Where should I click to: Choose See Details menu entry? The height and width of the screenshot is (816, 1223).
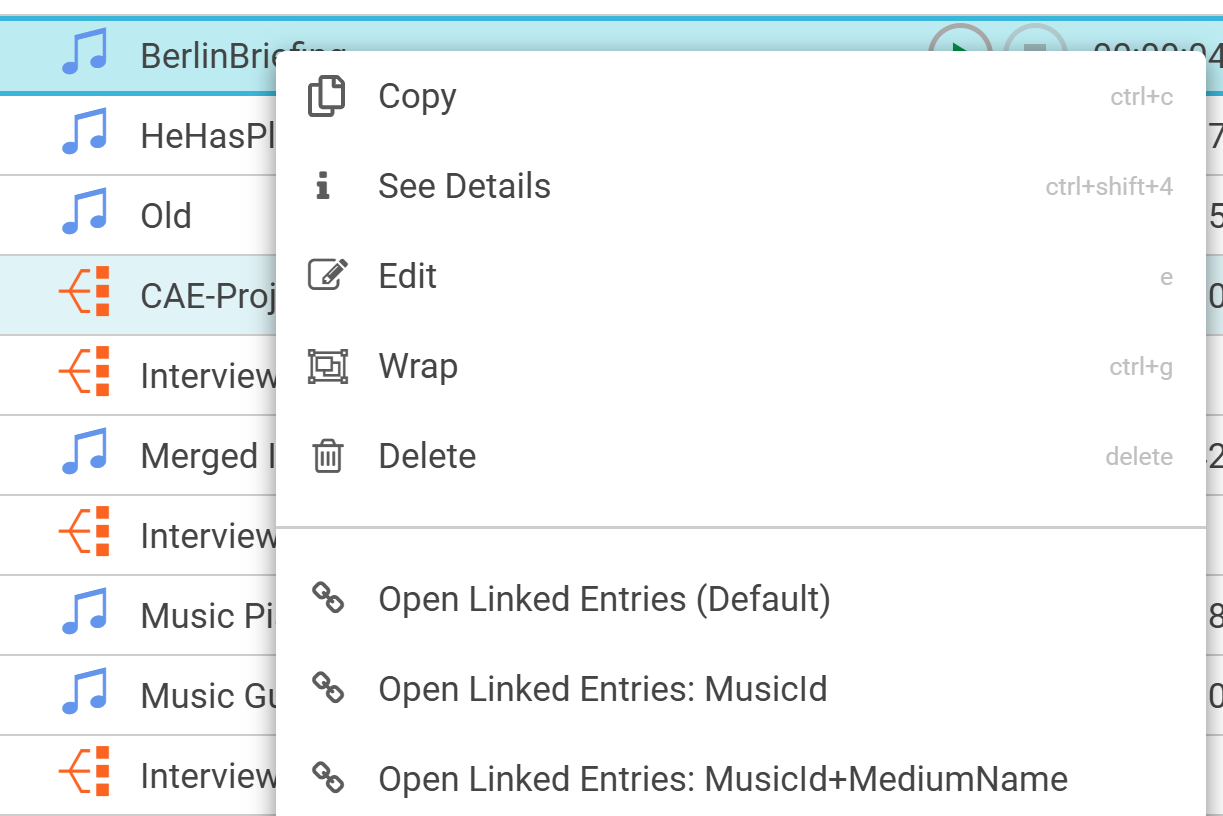(464, 186)
